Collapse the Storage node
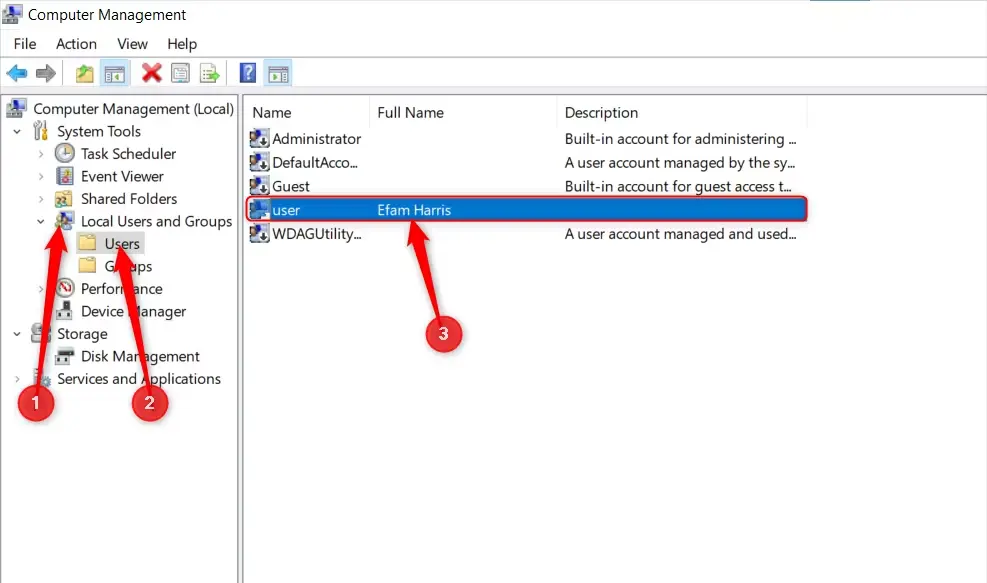 [x=18, y=334]
